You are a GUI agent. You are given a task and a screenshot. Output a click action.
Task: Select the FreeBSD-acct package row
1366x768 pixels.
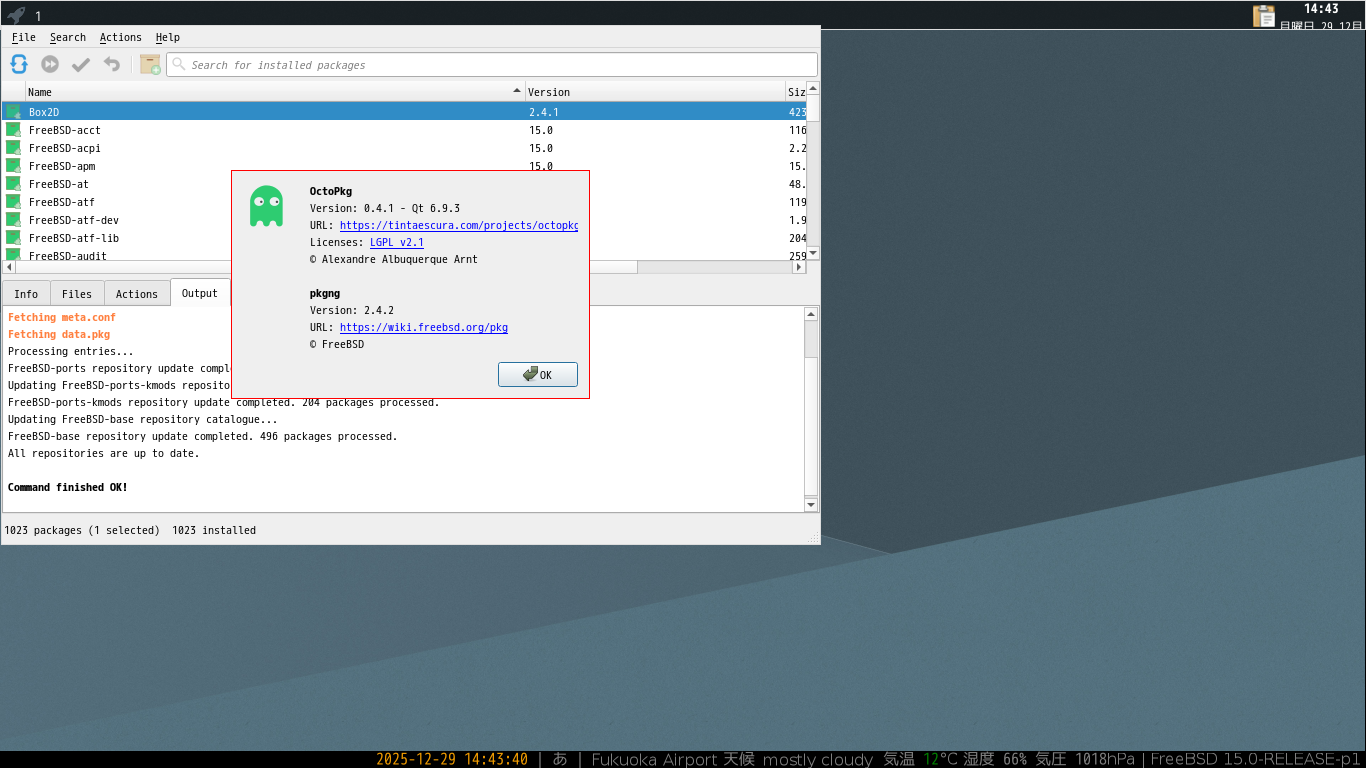click(405, 130)
